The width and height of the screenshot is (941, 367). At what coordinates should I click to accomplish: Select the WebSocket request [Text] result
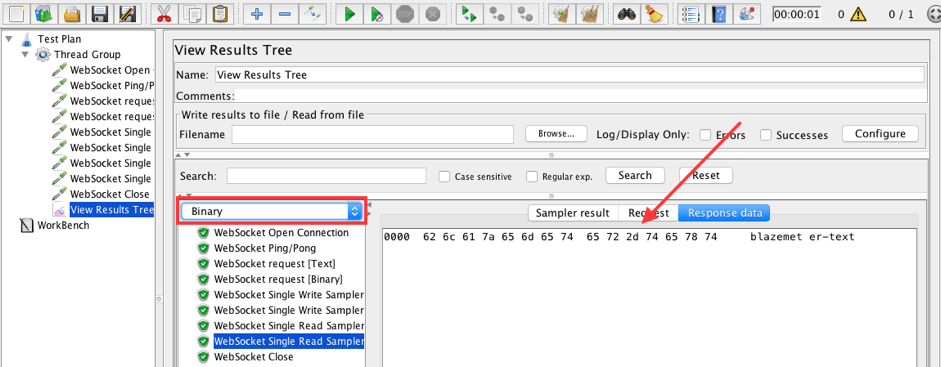(274, 264)
